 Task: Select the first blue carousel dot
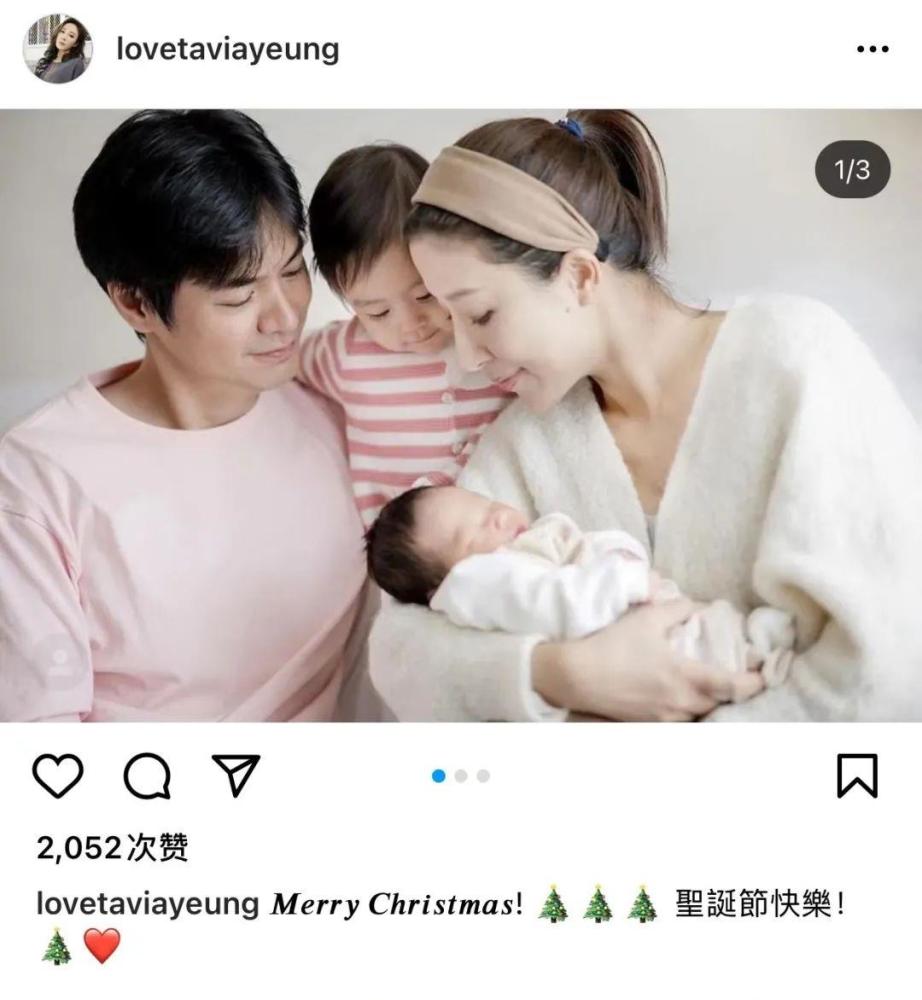tap(439, 776)
